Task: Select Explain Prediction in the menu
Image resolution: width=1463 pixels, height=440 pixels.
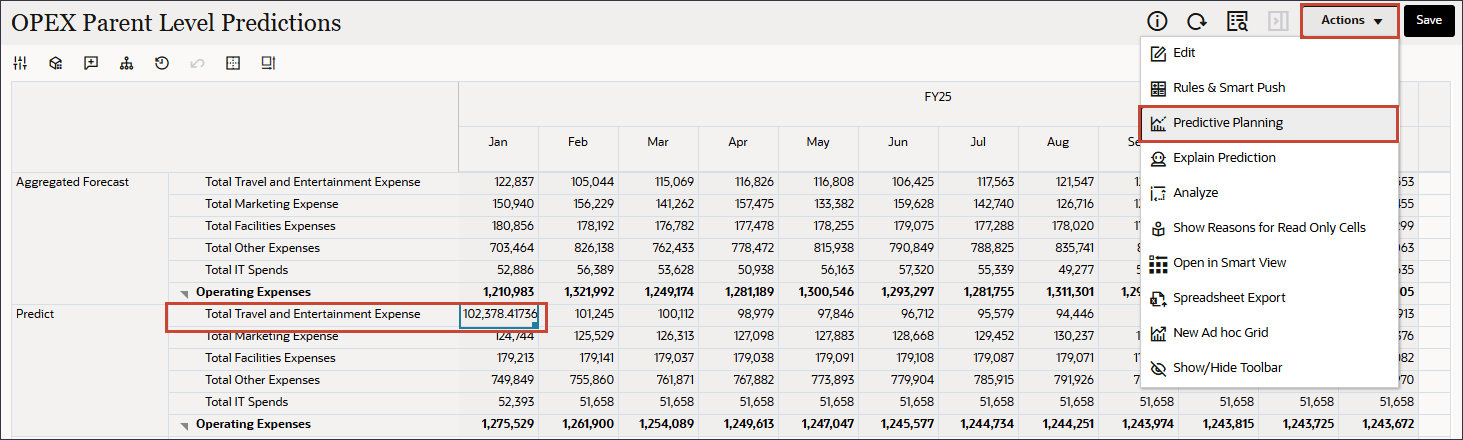Action: click(1269, 158)
